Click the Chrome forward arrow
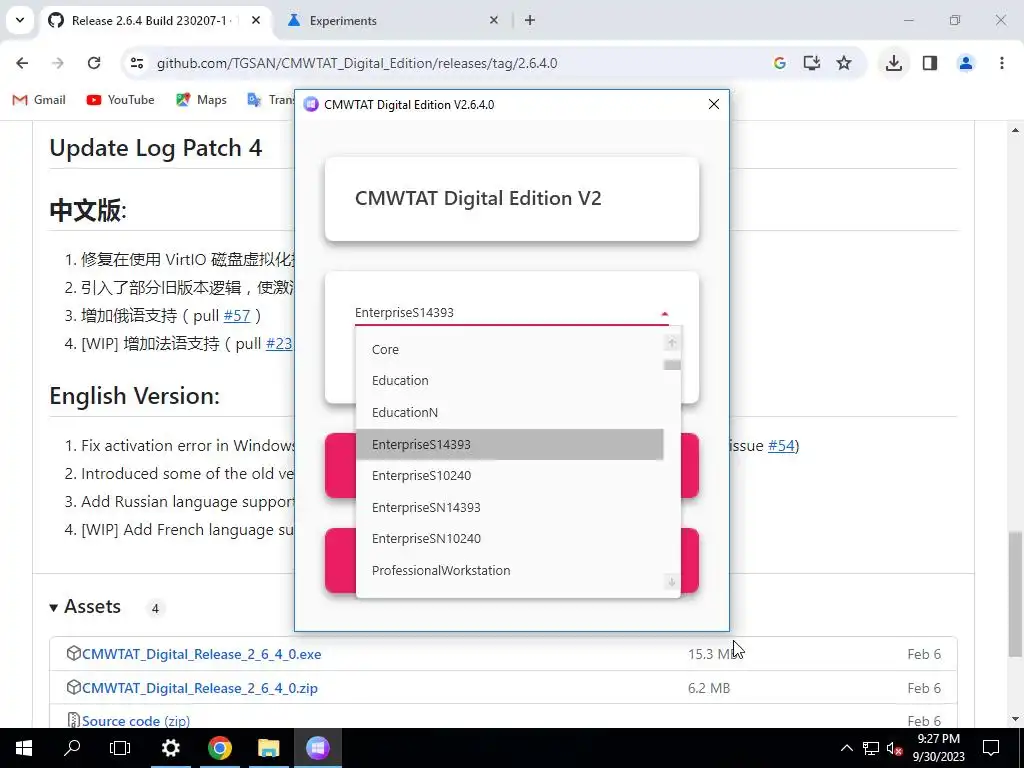The width and height of the screenshot is (1024, 768). (x=58, y=63)
